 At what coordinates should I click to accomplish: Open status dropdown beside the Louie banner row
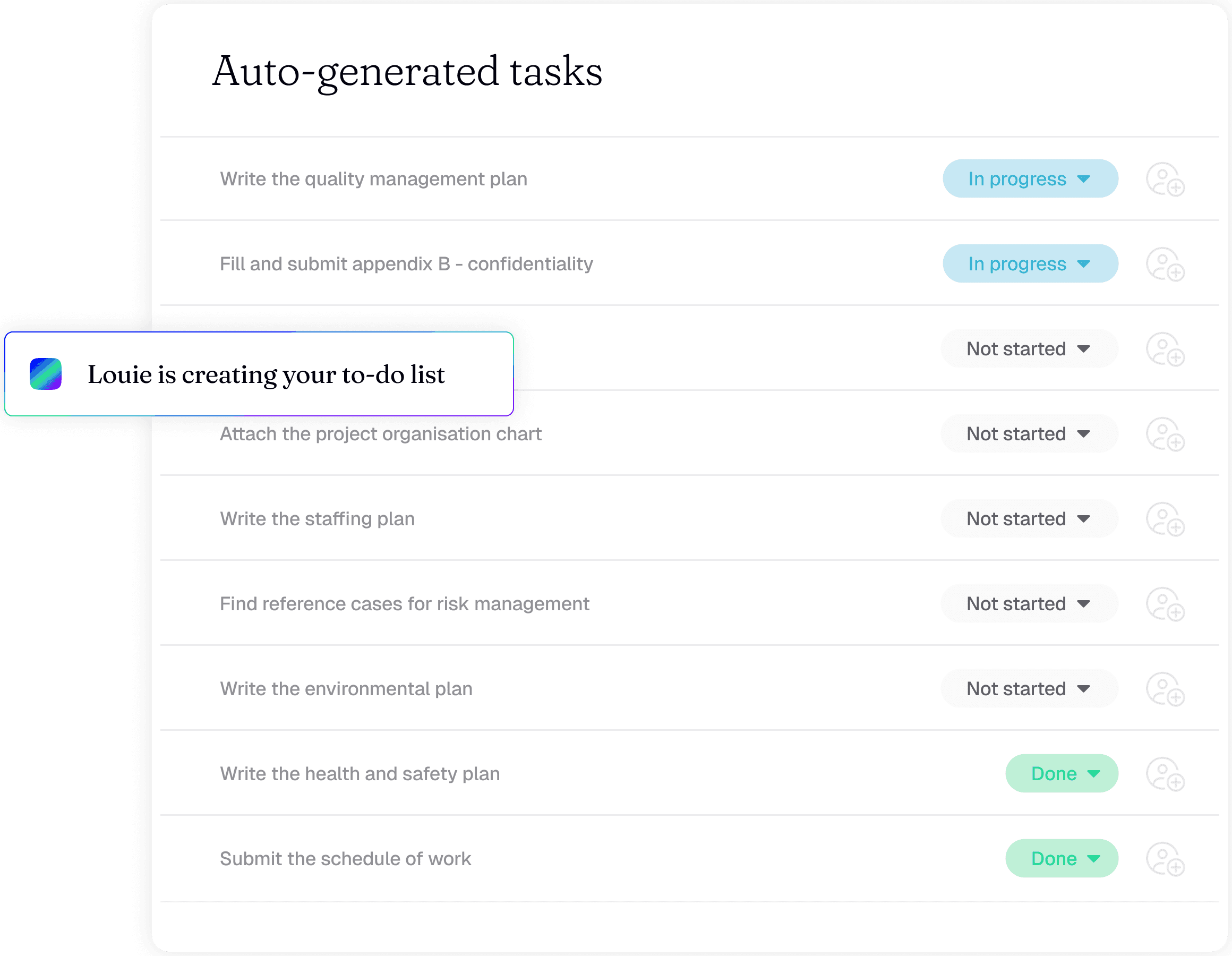(1029, 349)
